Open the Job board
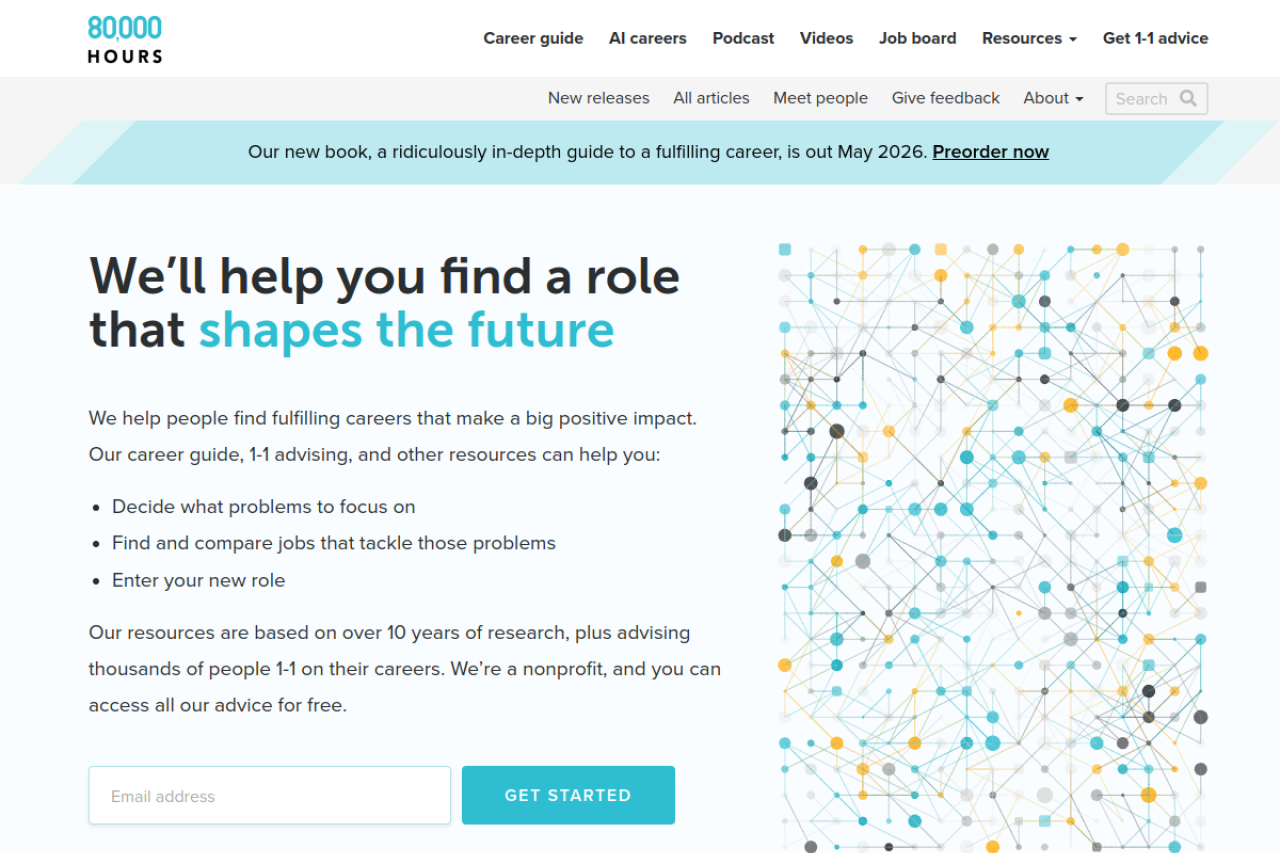Image resolution: width=1280 pixels, height=853 pixels. [917, 38]
